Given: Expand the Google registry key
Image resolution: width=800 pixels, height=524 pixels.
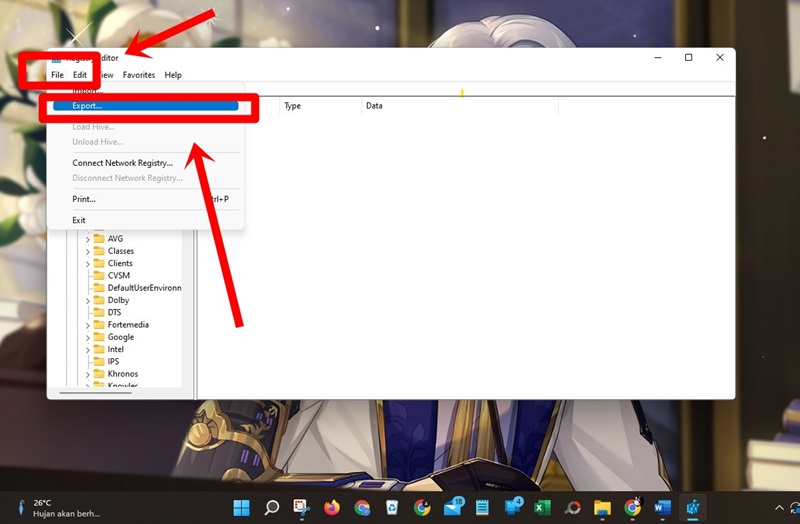Looking at the screenshot, I should pos(87,337).
